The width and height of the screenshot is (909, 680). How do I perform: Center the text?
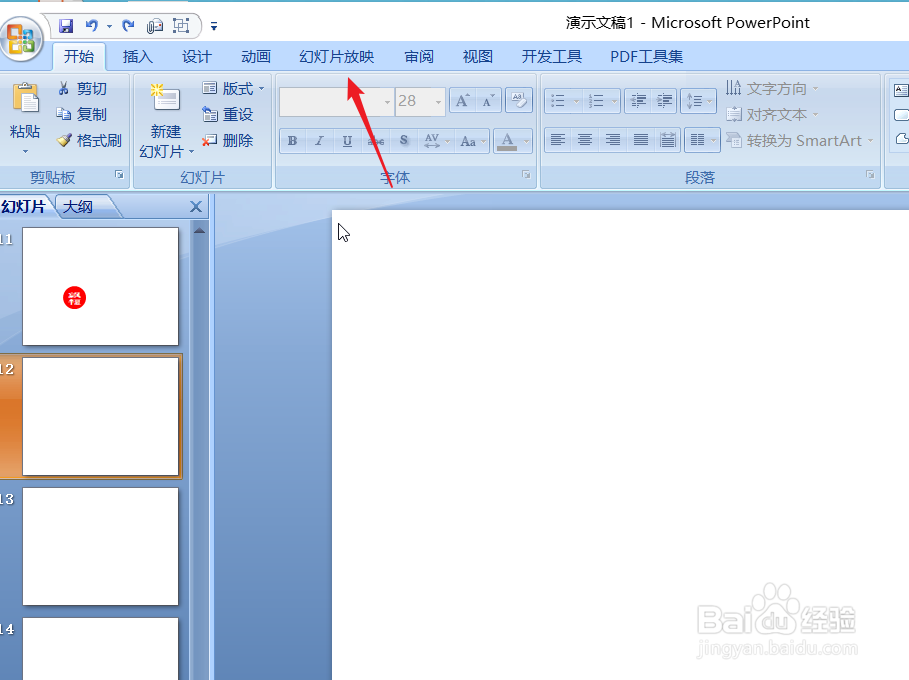[x=586, y=140]
